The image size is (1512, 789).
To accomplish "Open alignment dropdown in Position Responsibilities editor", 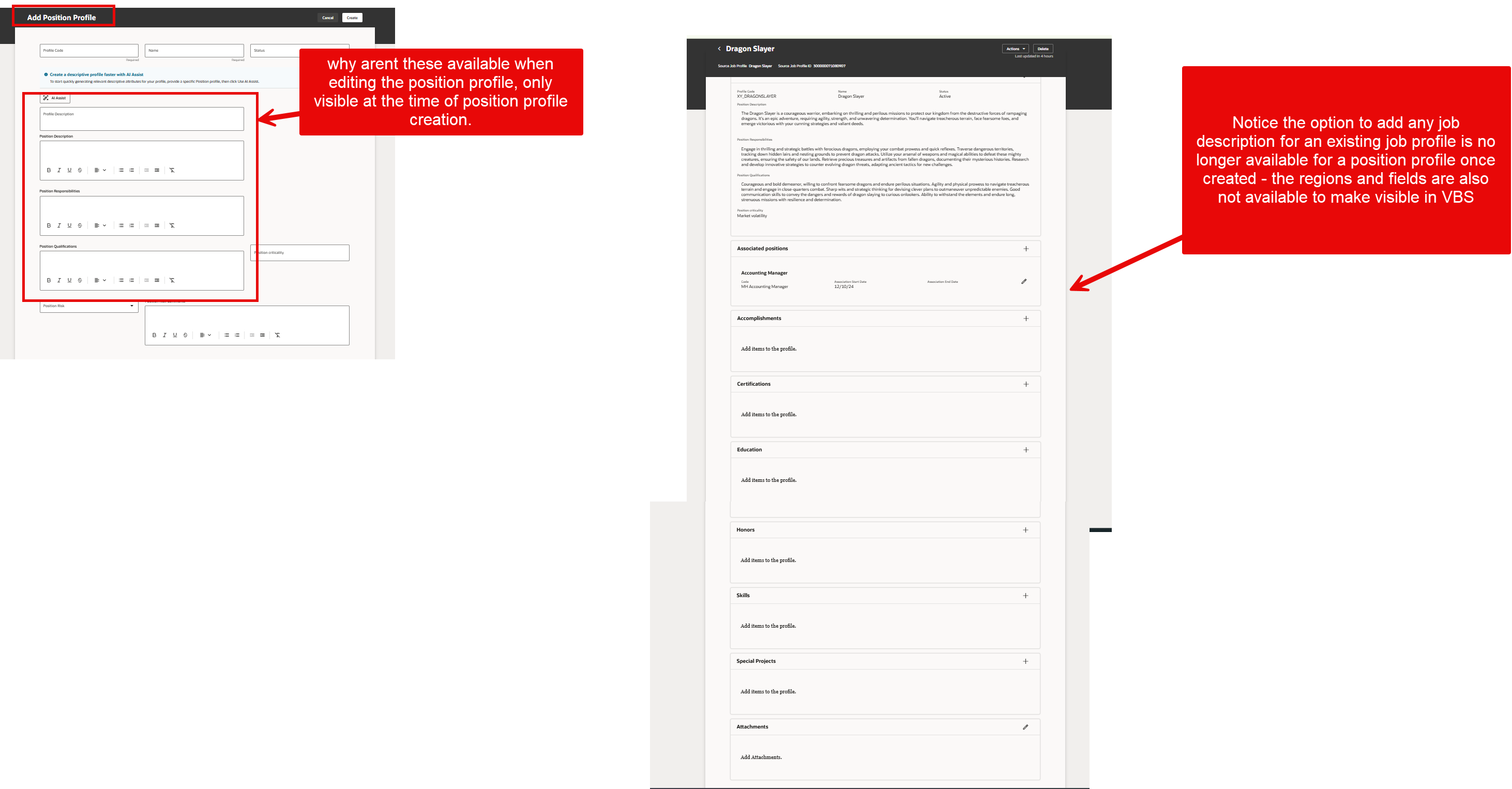I will coord(100,225).
